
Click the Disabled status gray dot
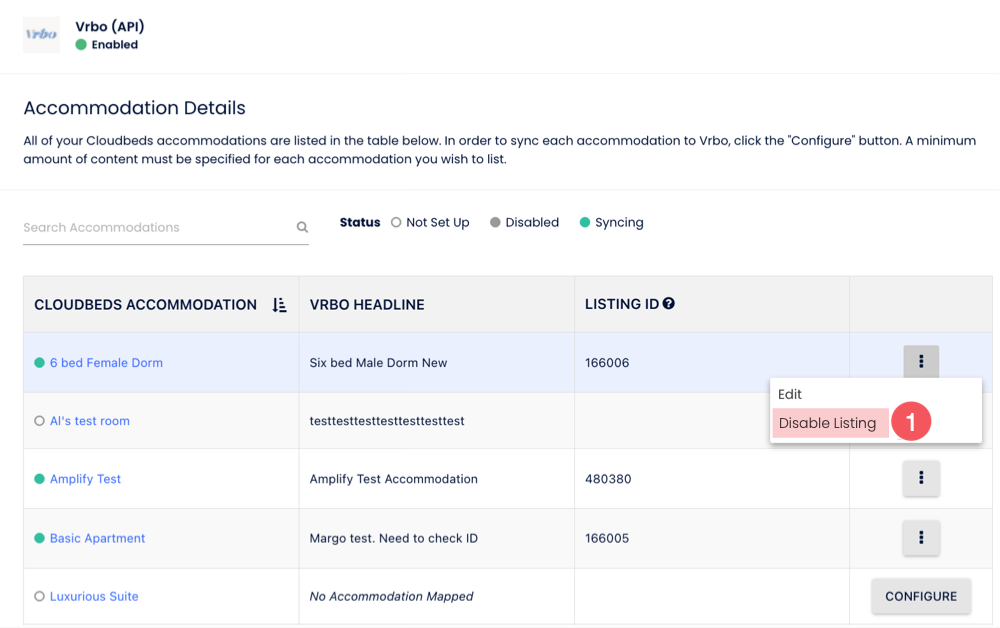click(495, 222)
